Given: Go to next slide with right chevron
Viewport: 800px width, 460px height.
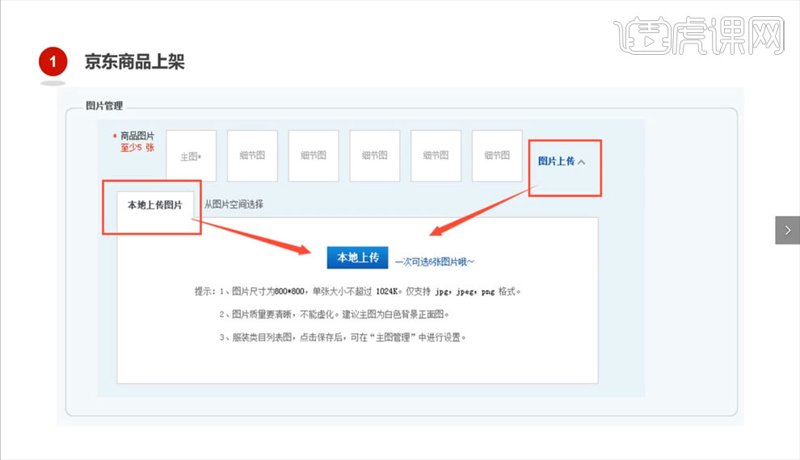Looking at the screenshot, I should tap(787, 230).
